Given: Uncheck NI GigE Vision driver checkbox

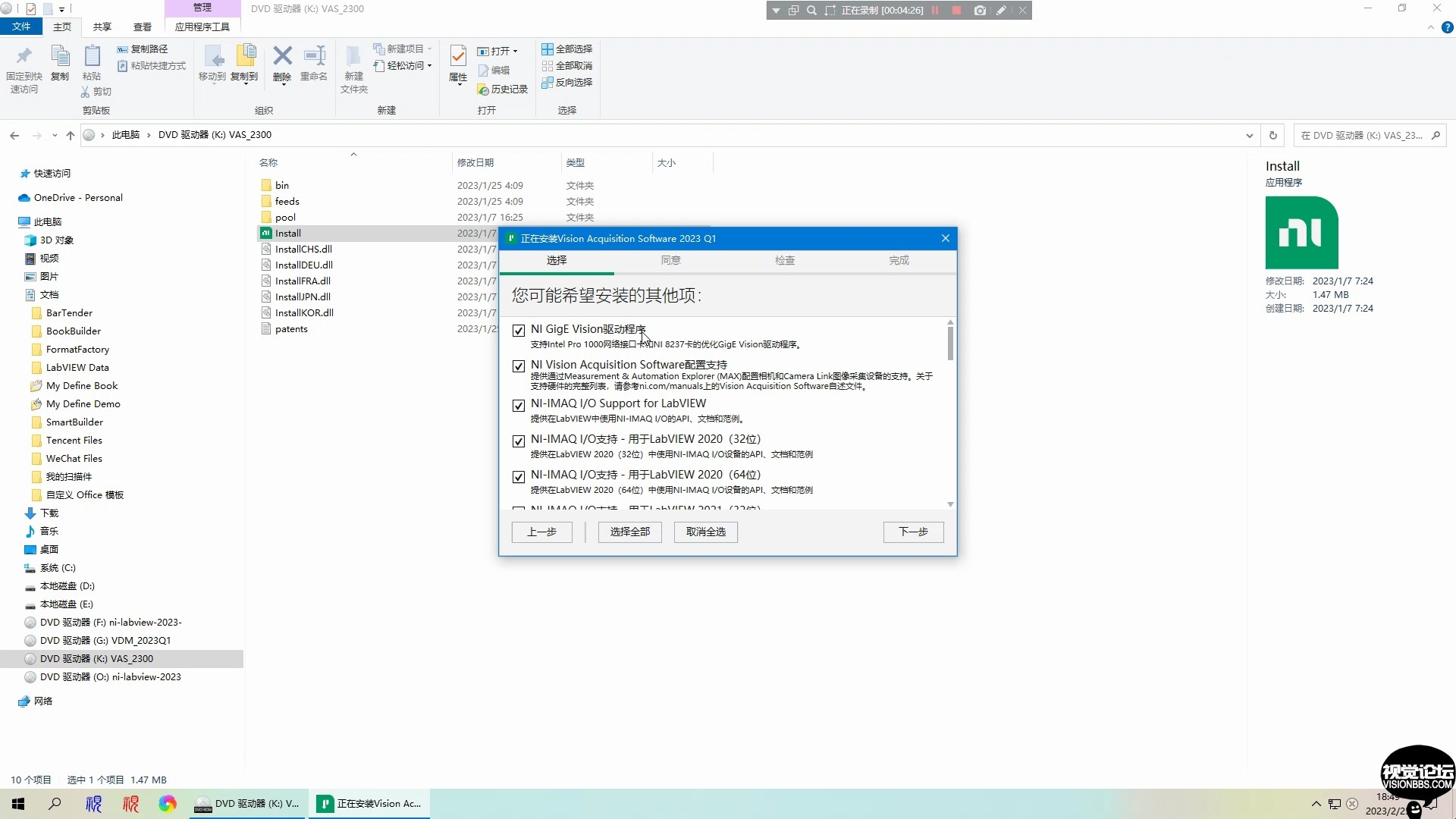Looking at the screenshot, I should pyautogui.click(x=519, y=331).
